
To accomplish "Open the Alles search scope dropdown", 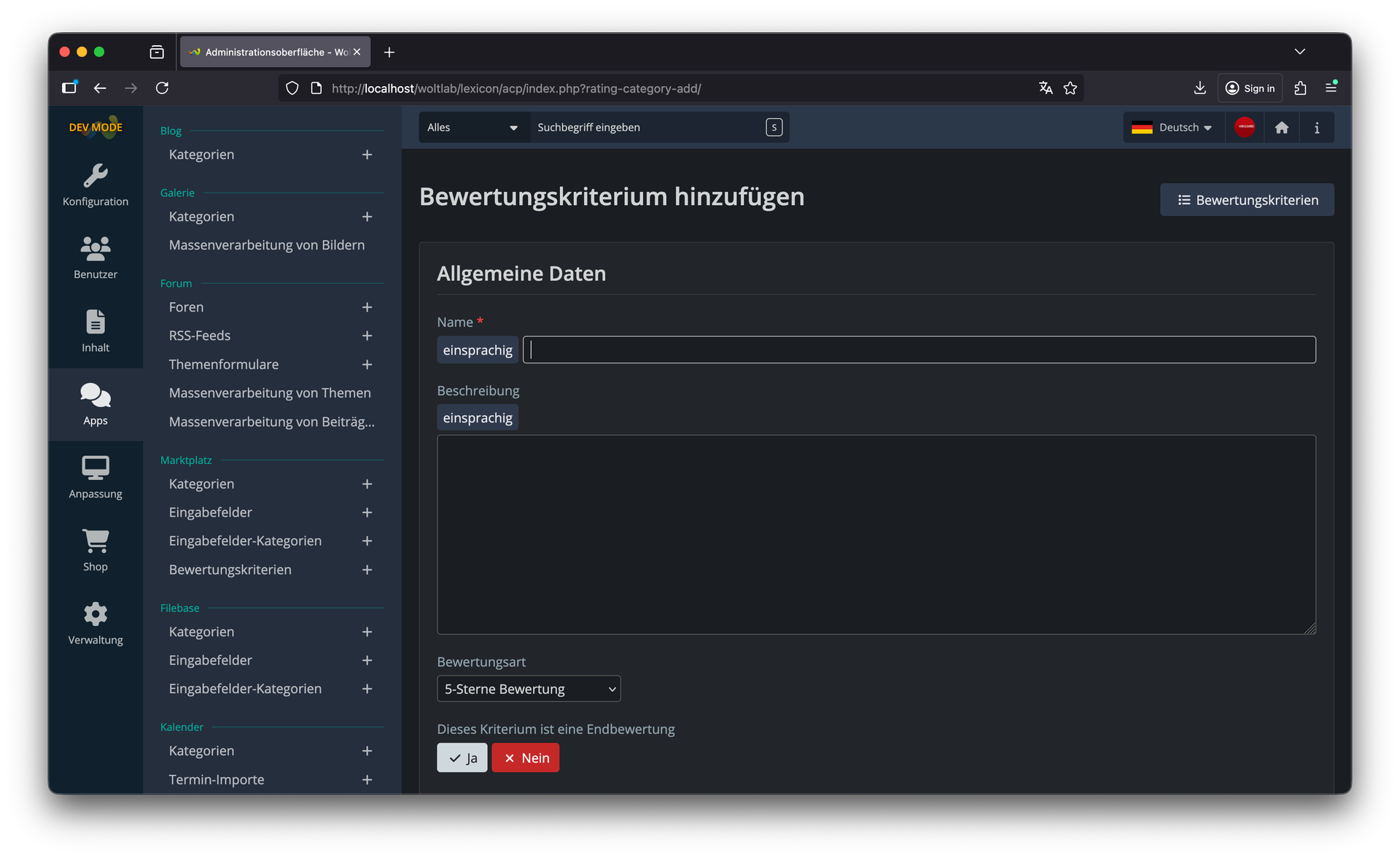I will 472,128.
